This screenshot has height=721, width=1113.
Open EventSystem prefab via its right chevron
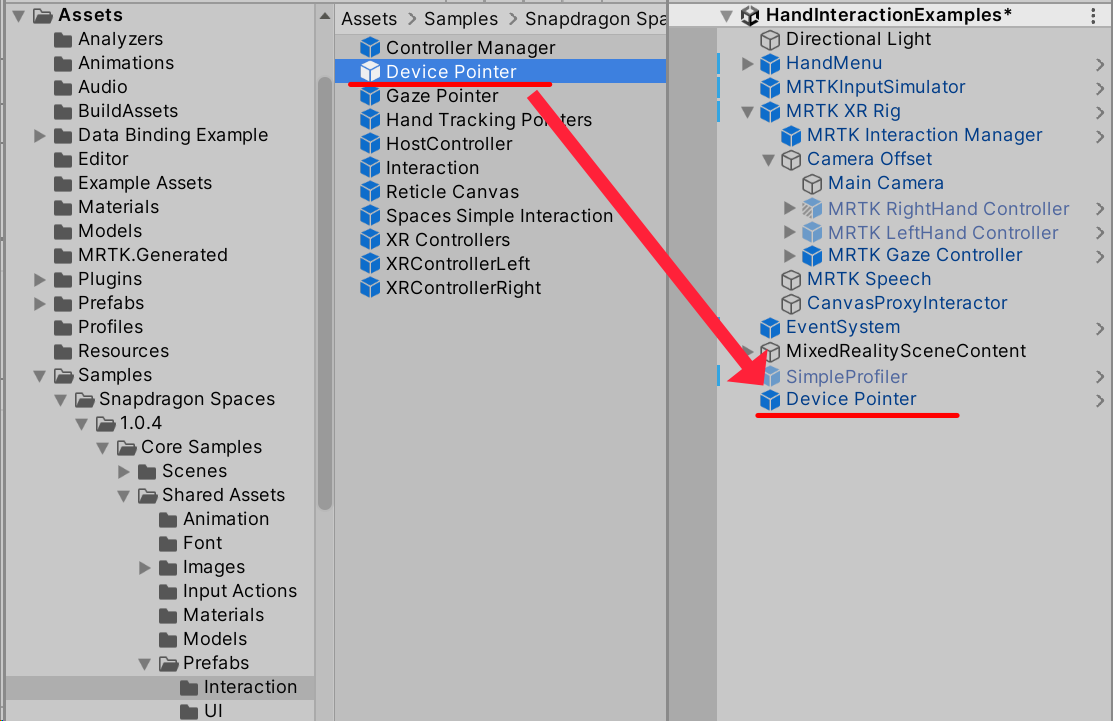[x=1100, y=329]
